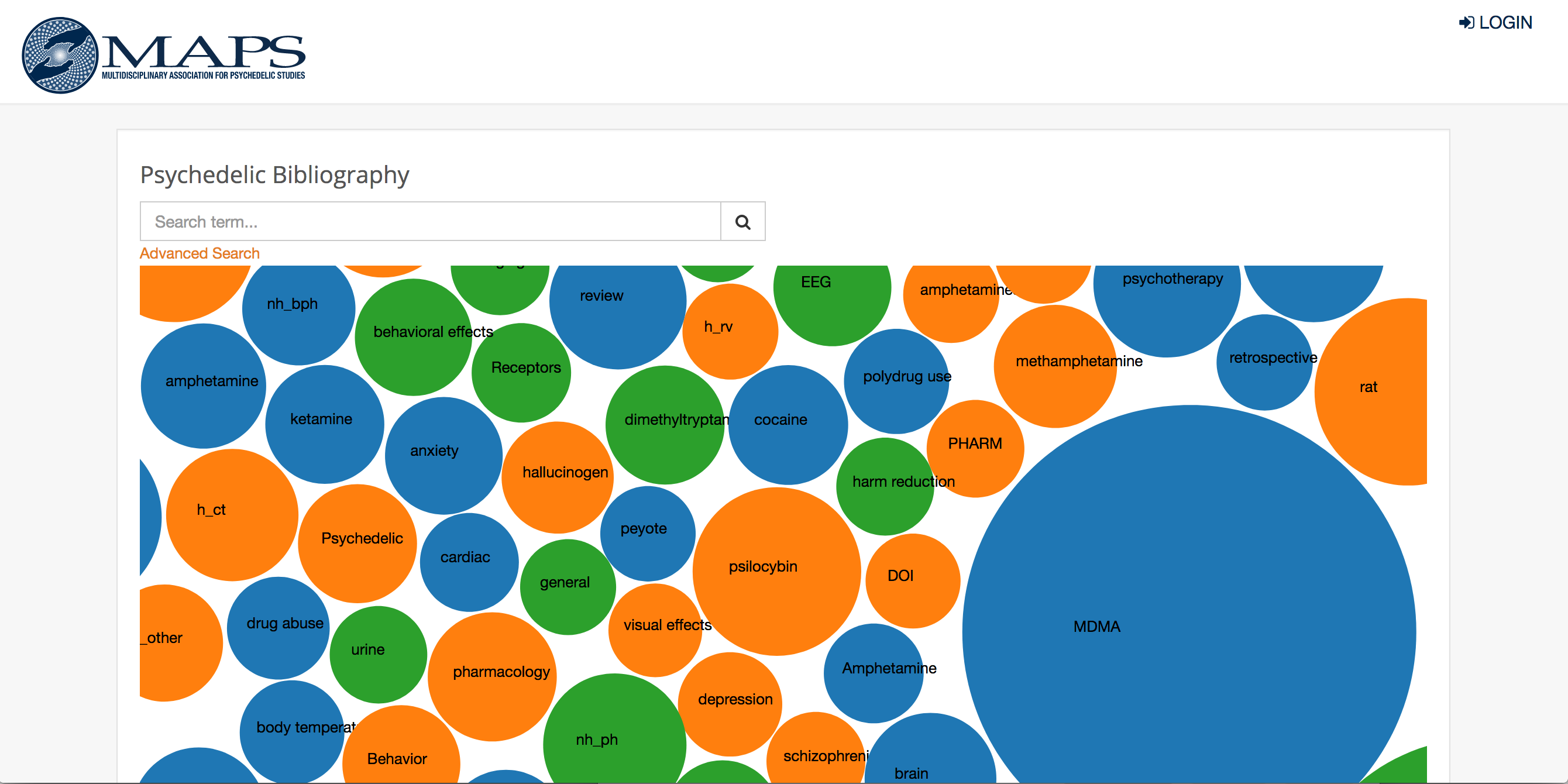The width and height of the screenshot is (1568, 784).
Task: Select the anxiety bubble
Action: click(443, 456)
